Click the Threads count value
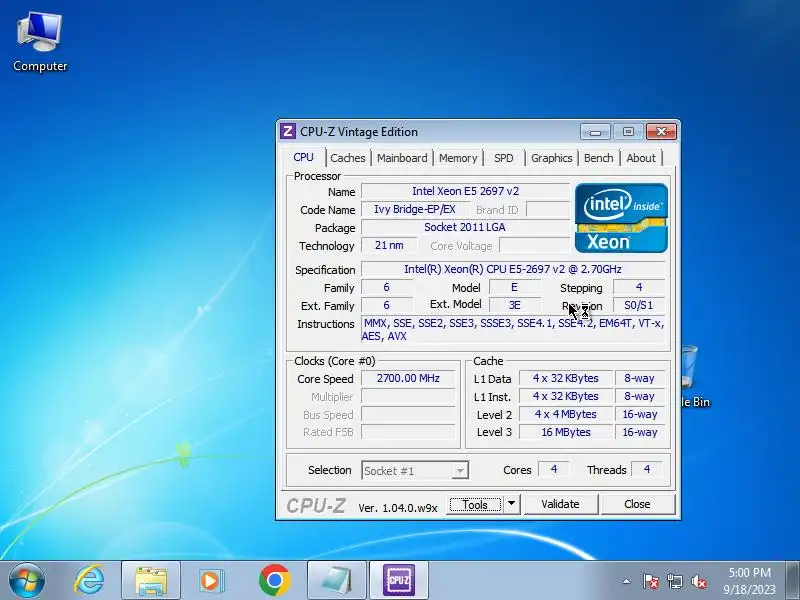The height and width of the screenshot is (600, 800). coord(647,469)
